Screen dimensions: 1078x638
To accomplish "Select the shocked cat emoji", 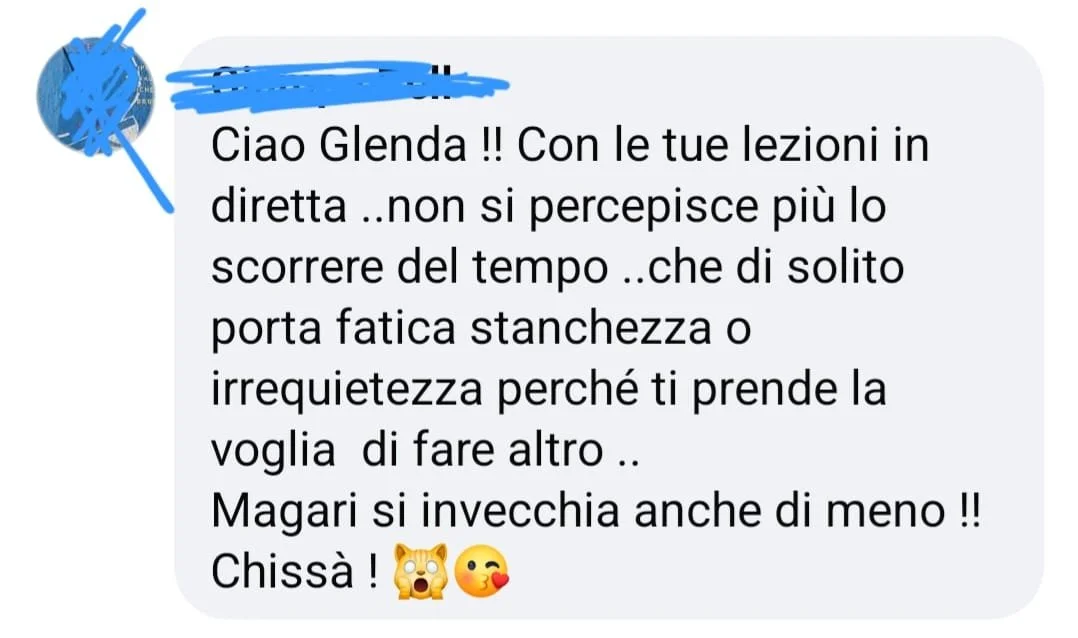I will (x=420, y=570).
